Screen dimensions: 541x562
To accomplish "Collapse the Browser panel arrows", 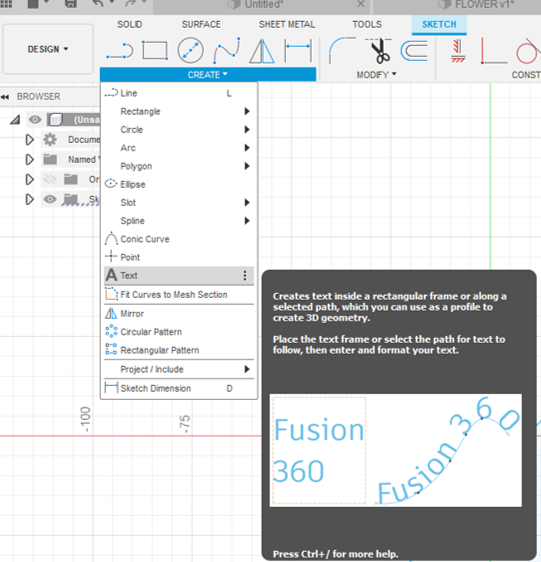I will [x=5, y=97].
